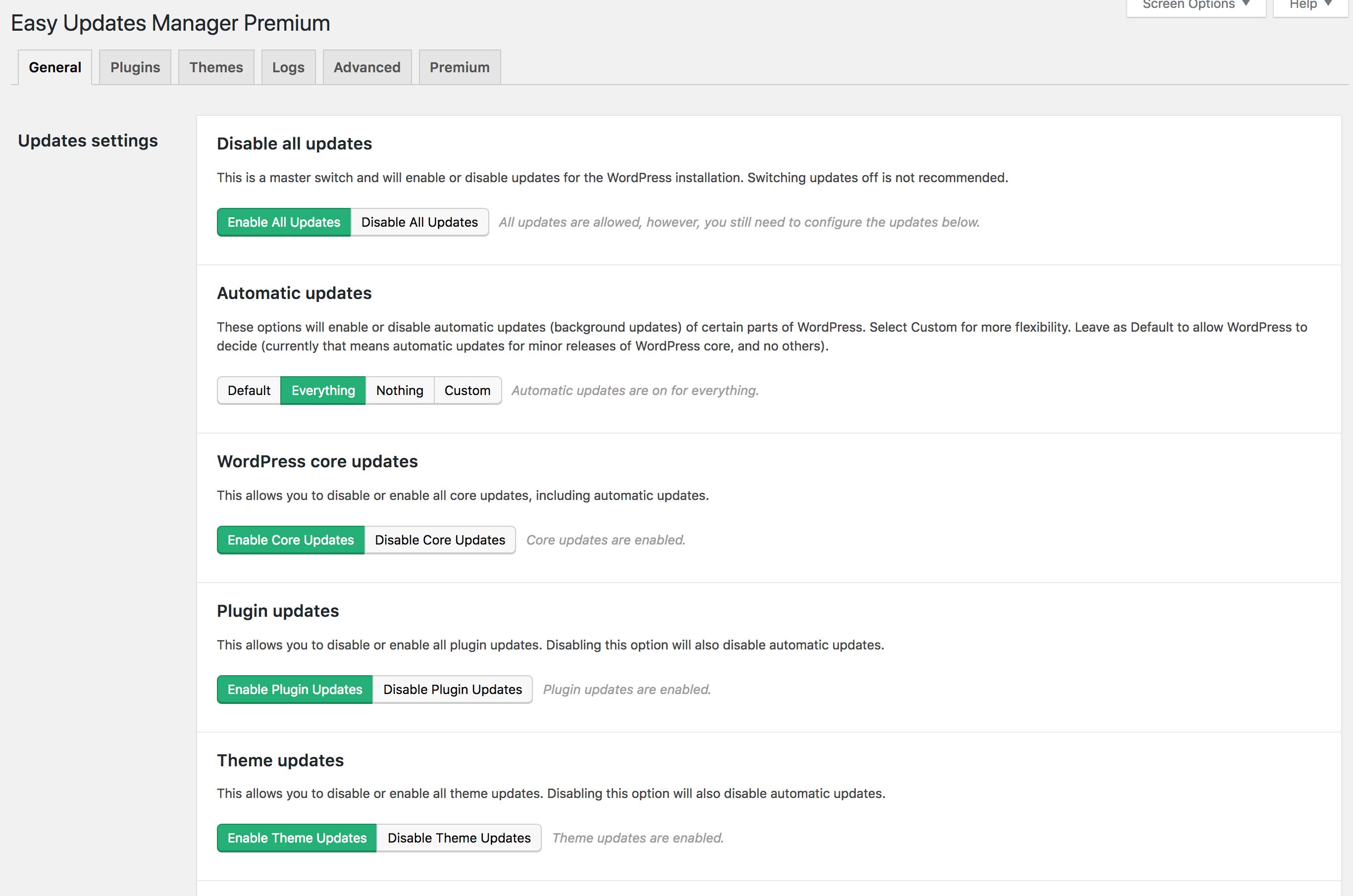Open the Premium tab
This screenshot has width=1353, height=896.
(x=459, y=67)
